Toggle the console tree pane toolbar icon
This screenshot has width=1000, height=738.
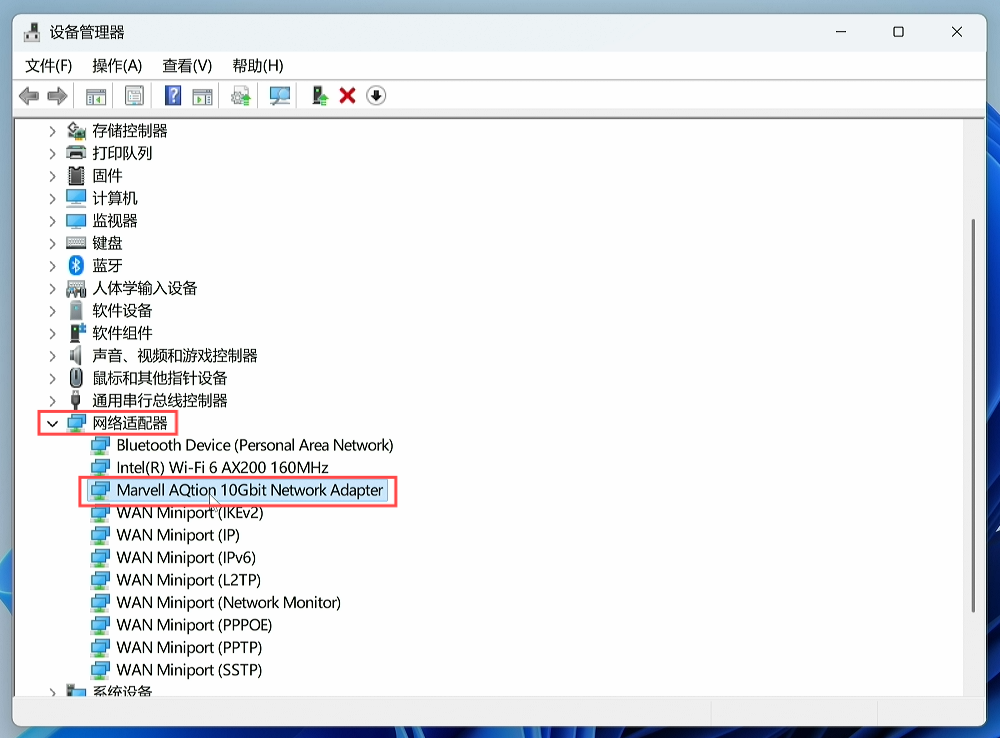(x=96, y=96)
